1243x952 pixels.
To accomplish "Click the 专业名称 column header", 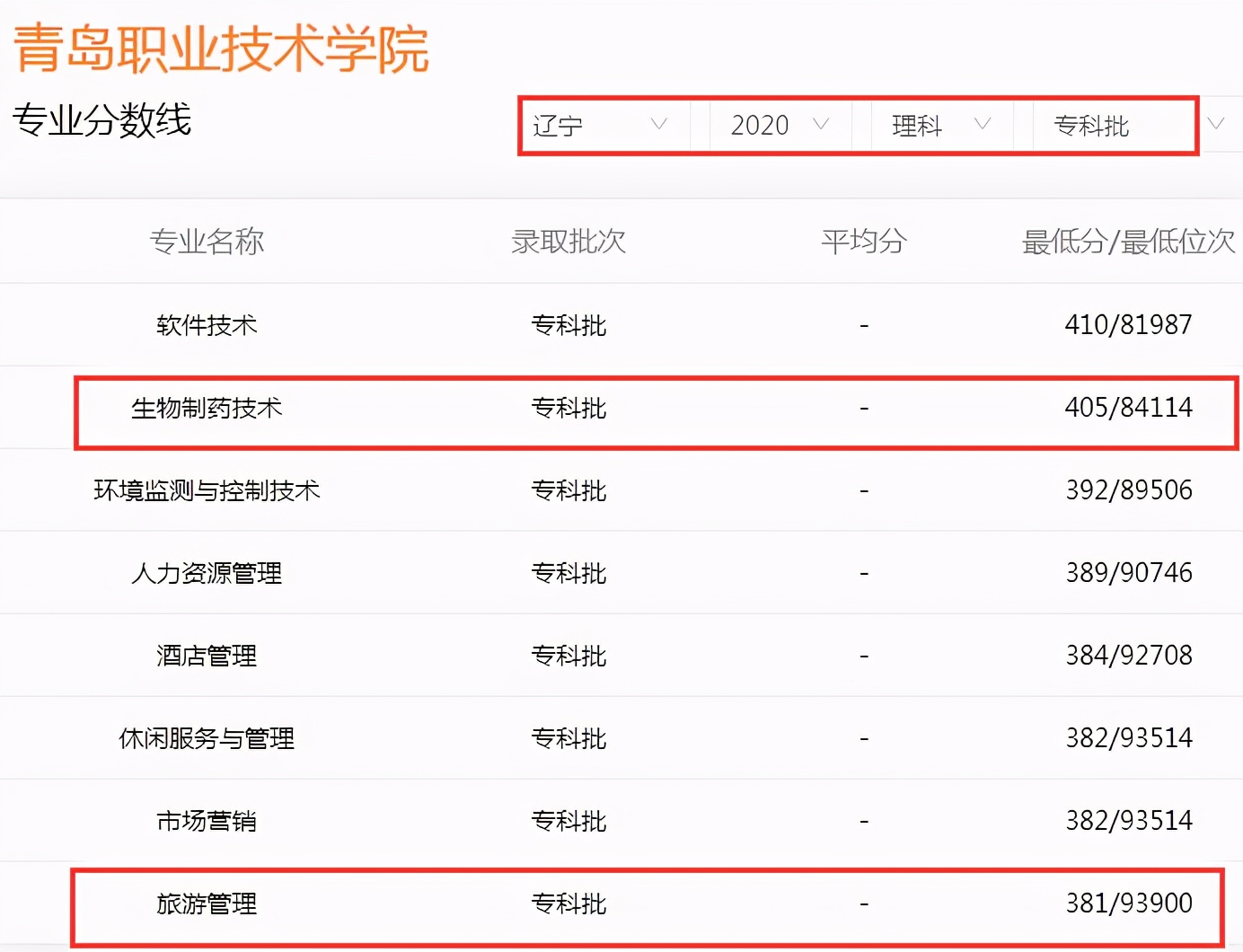I will pyautogui.click(x=206, y=241).
